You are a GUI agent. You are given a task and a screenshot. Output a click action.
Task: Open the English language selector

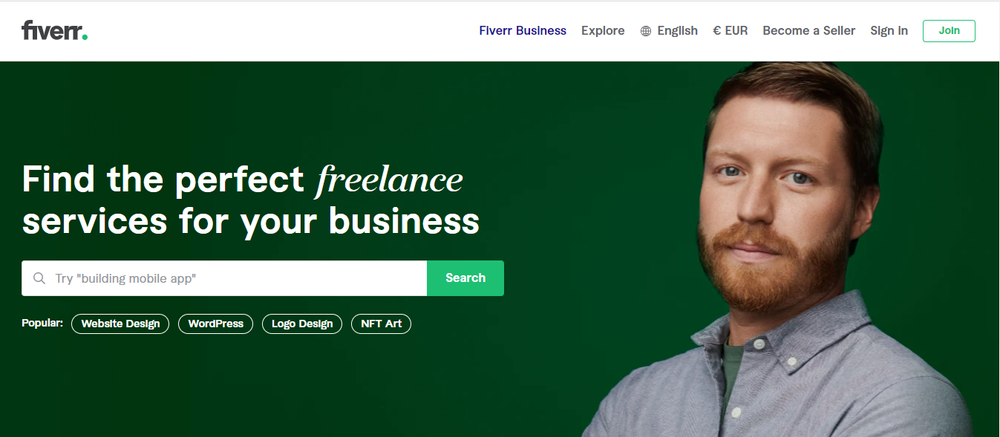click(669, 31)
